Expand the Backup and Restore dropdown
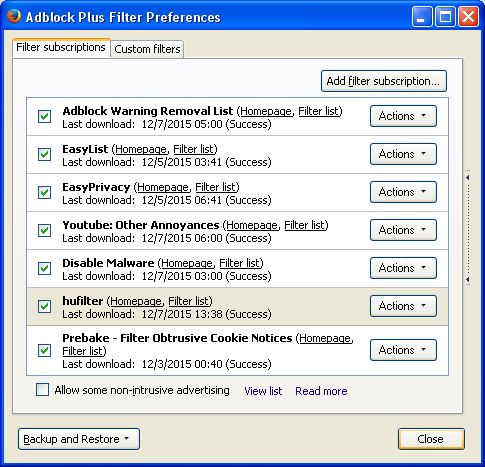485x467 pixels. coord(79,439)
